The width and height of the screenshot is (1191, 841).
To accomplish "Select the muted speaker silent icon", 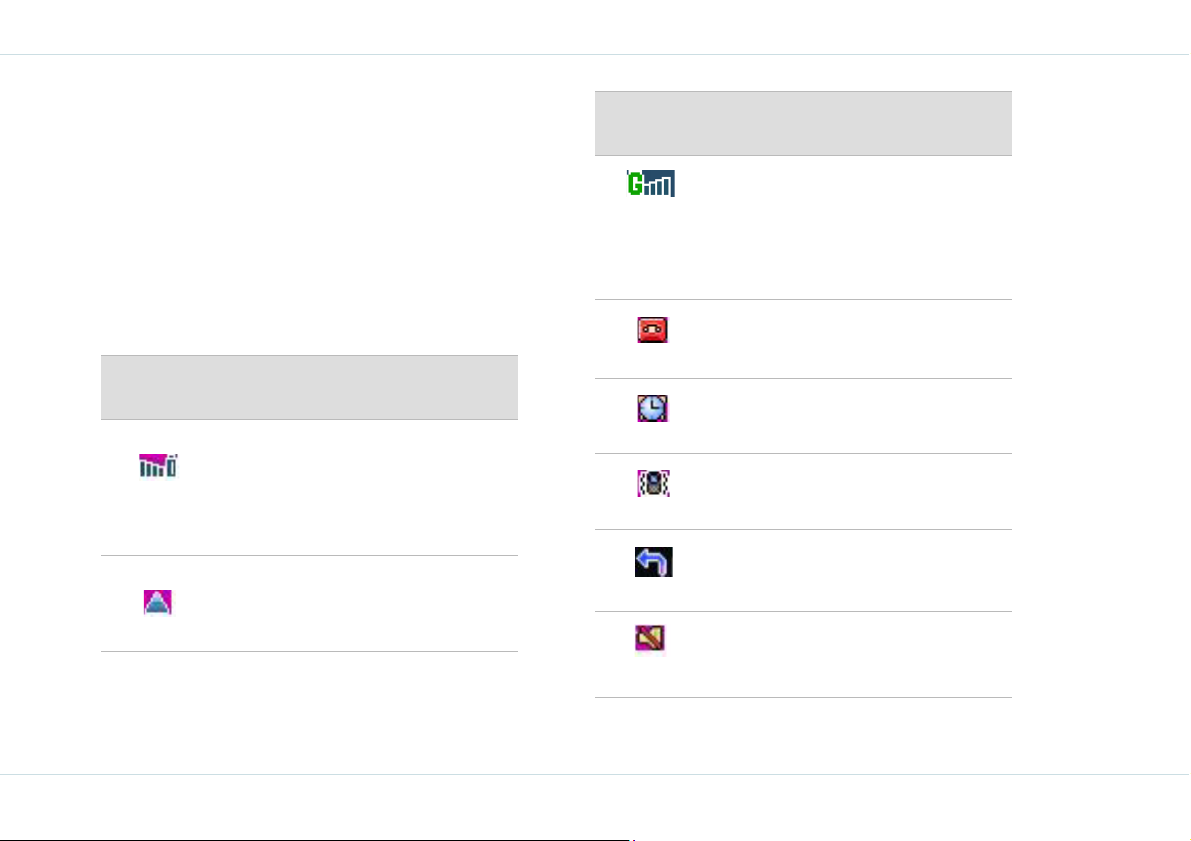I will [x=650, y=638].
